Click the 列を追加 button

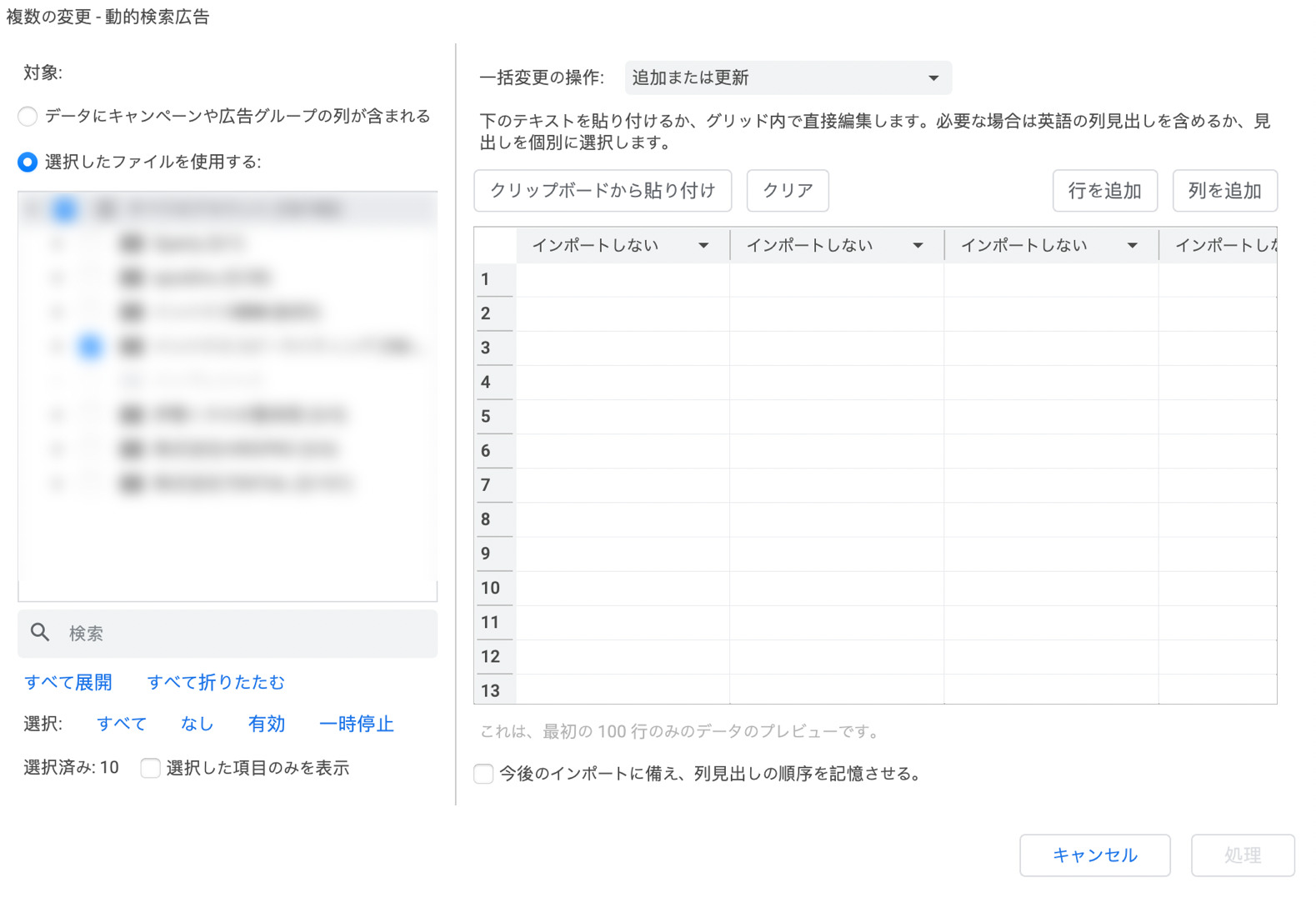point(1225,191)
